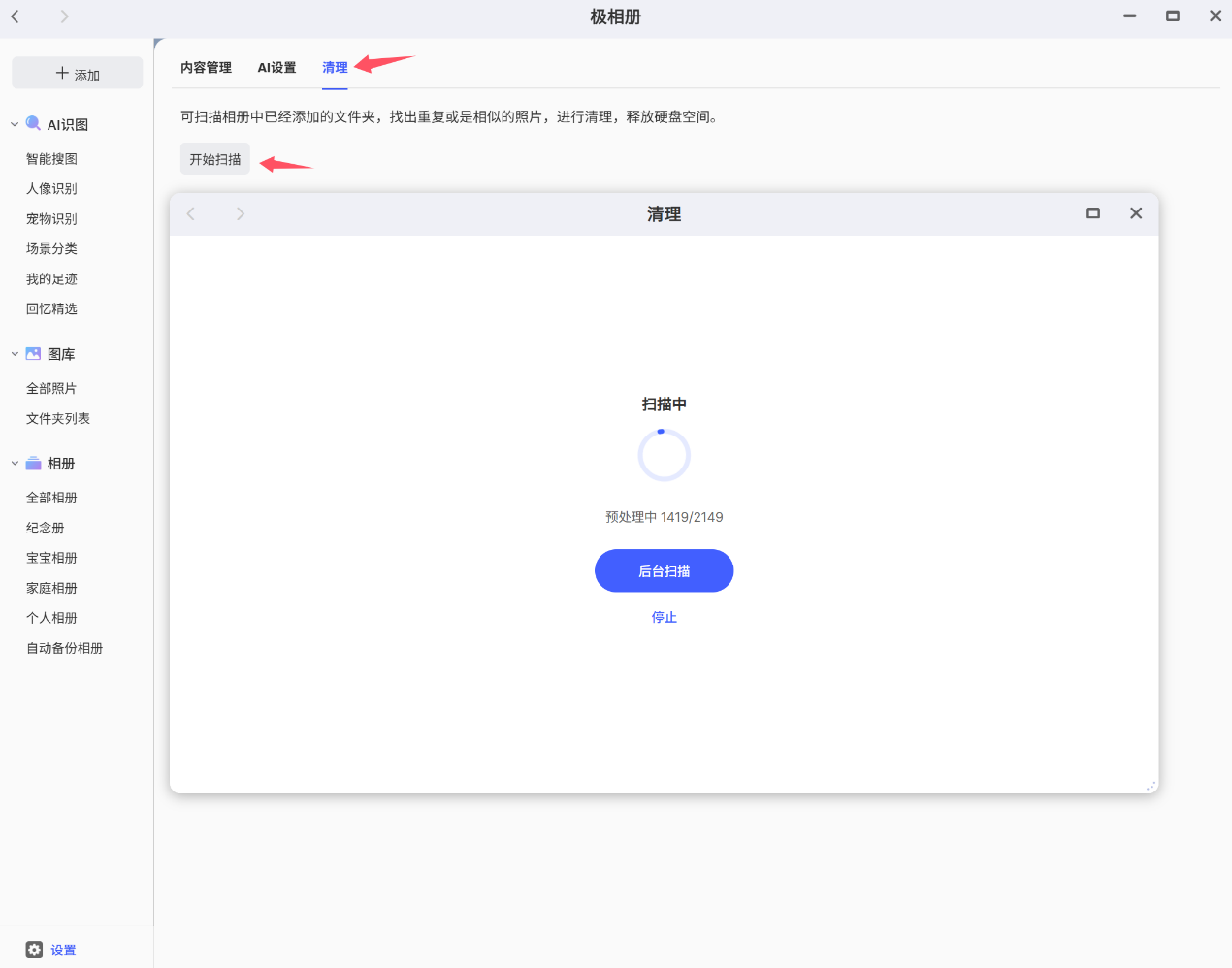
Task: Open 场景分类 in the sidebar
Action: [51, 249]
